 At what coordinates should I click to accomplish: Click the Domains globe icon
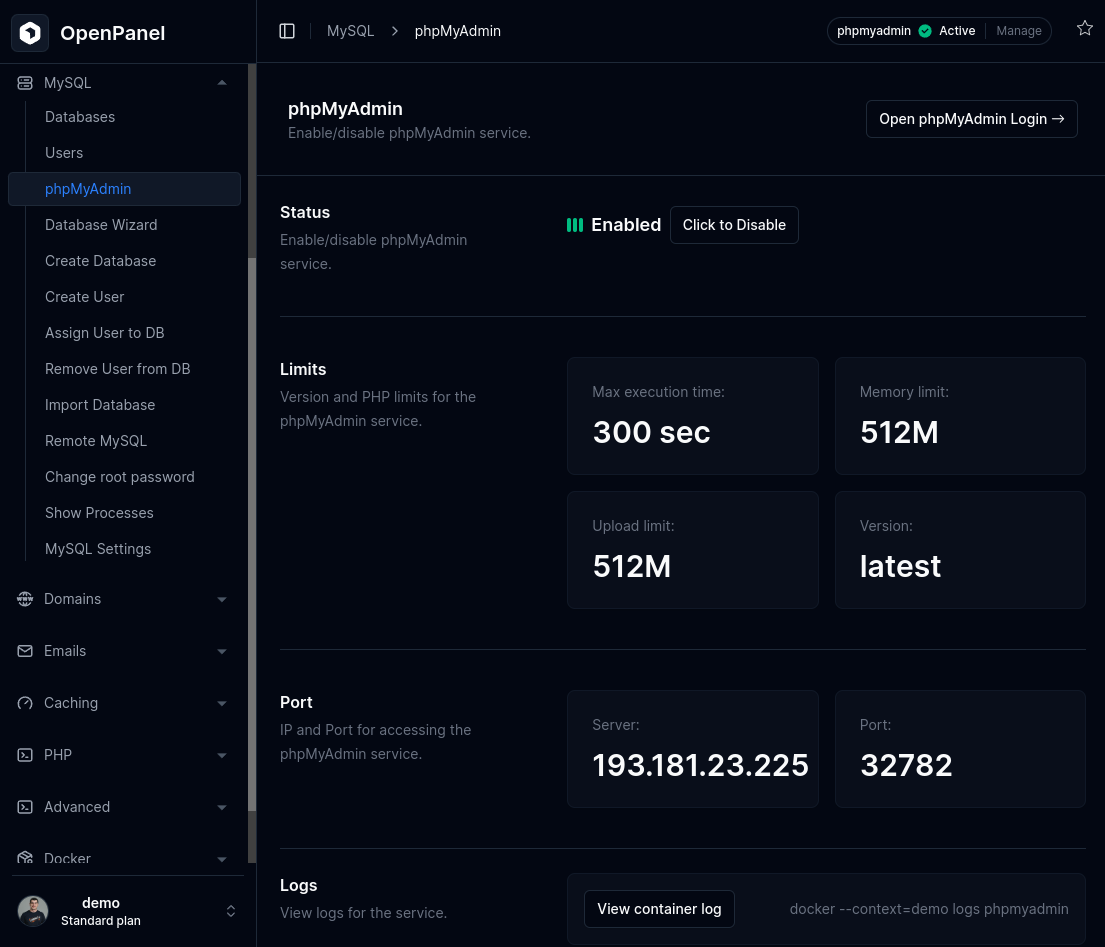(25, 599)
